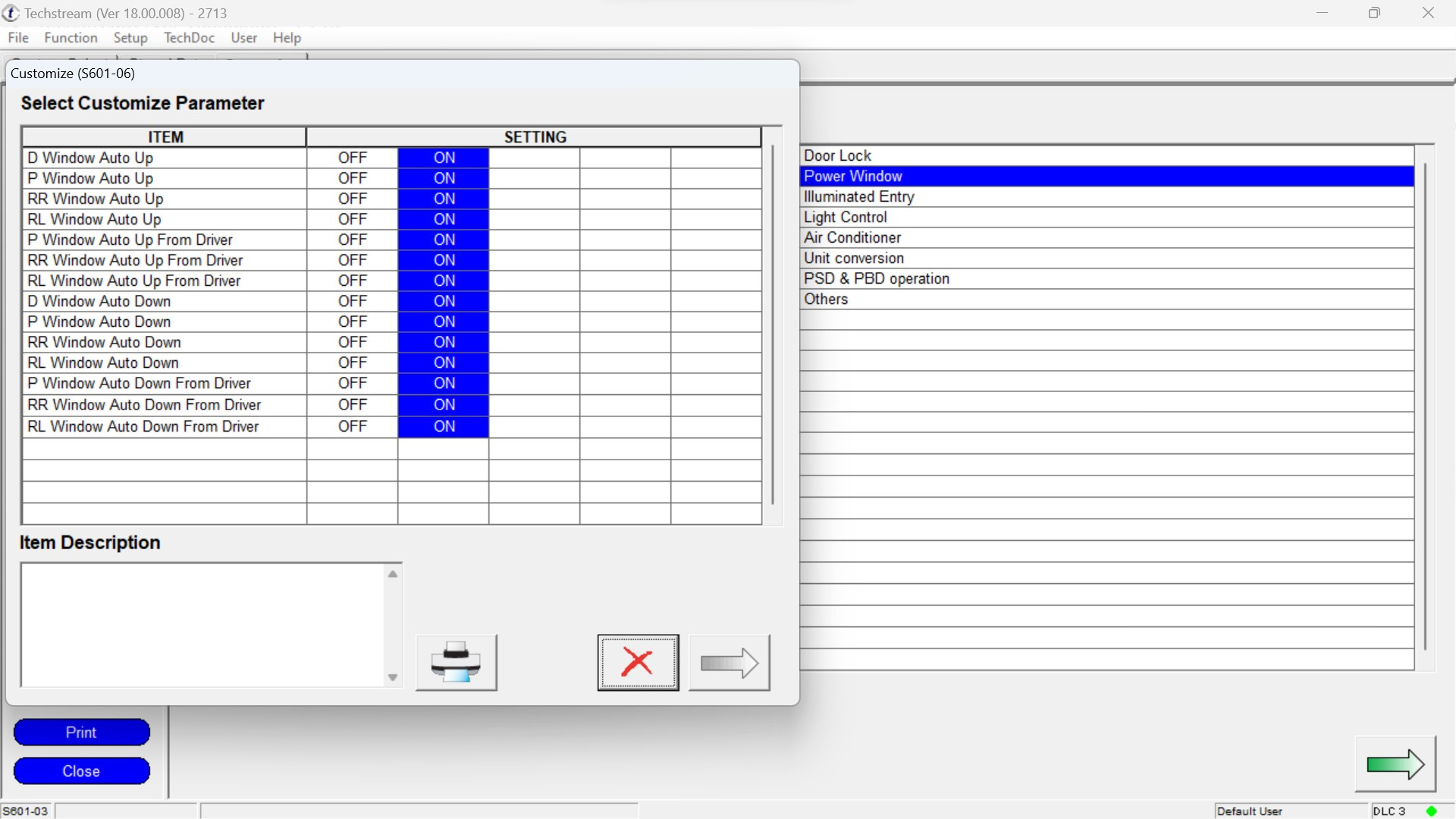Click the printer icon in Customize dialog

[456, 662]
